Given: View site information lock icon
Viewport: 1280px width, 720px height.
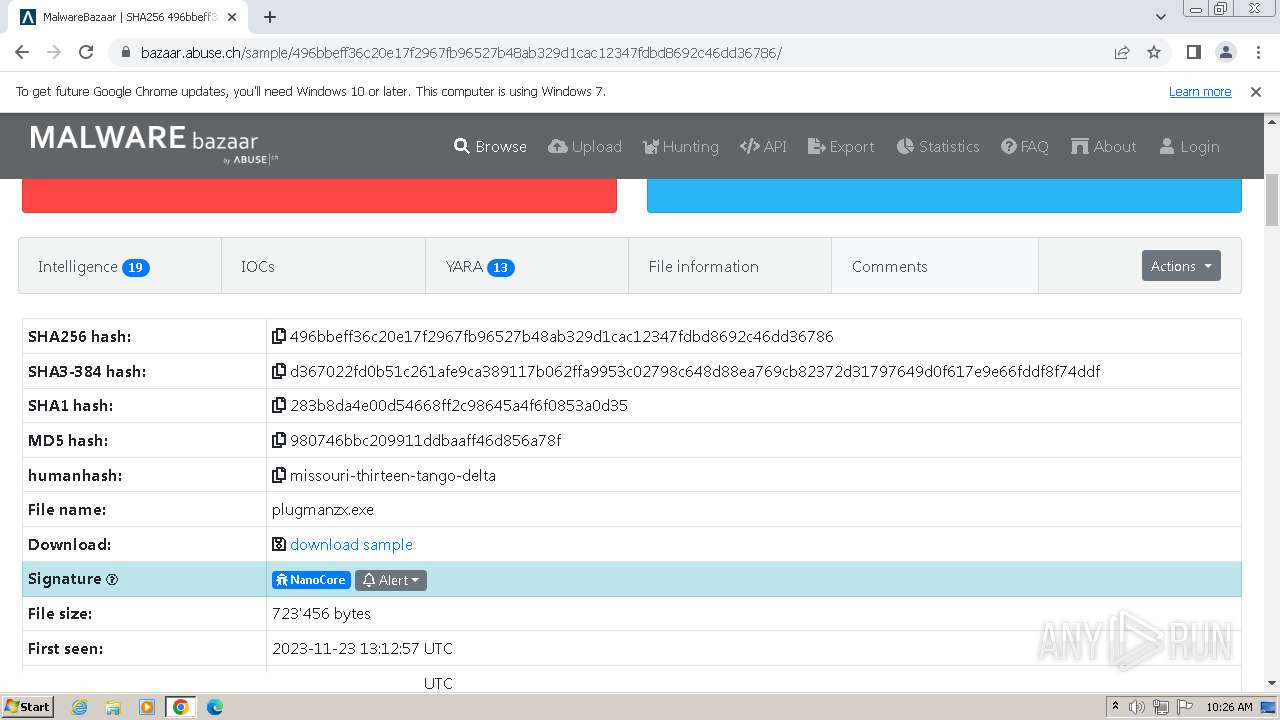Looking at the screenshot, I should pos(125,52).
